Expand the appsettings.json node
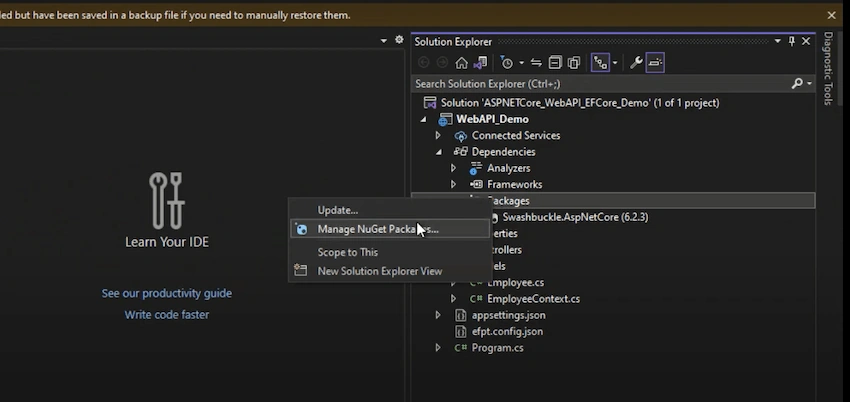 tap(438, 315)
